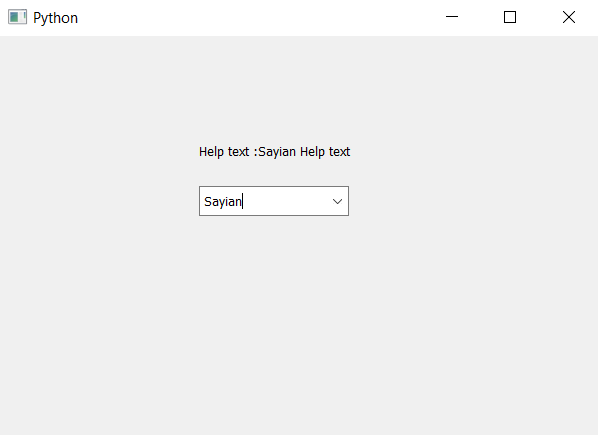Click the Python window title text
This screenshot has width=598, height=435.
[x=55, y=18]
